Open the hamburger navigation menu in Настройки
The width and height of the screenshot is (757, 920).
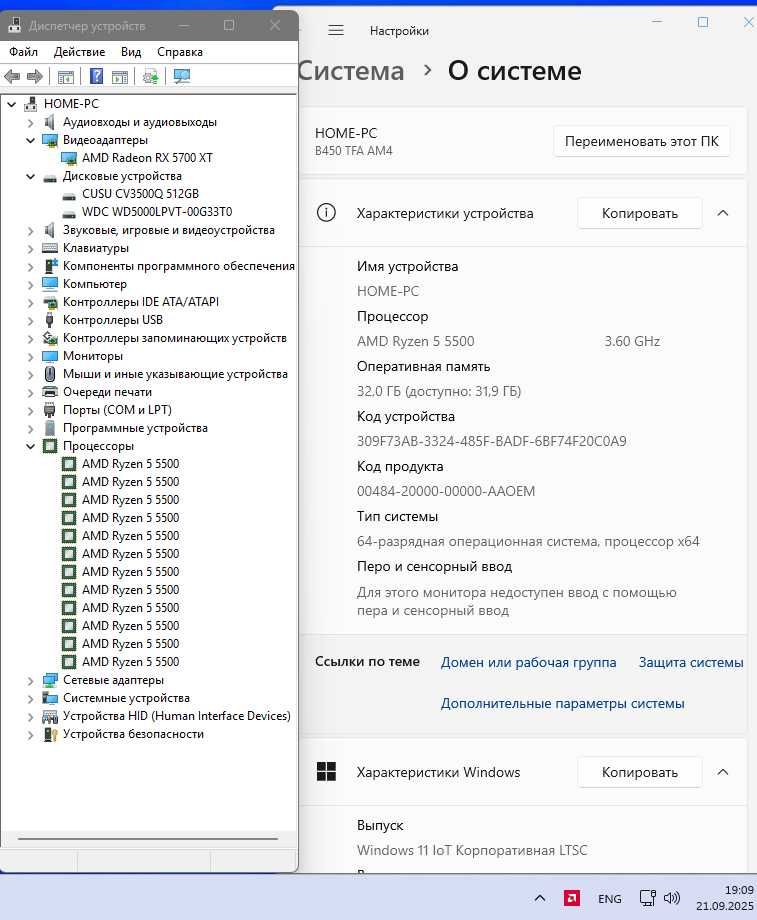[336, 31]
